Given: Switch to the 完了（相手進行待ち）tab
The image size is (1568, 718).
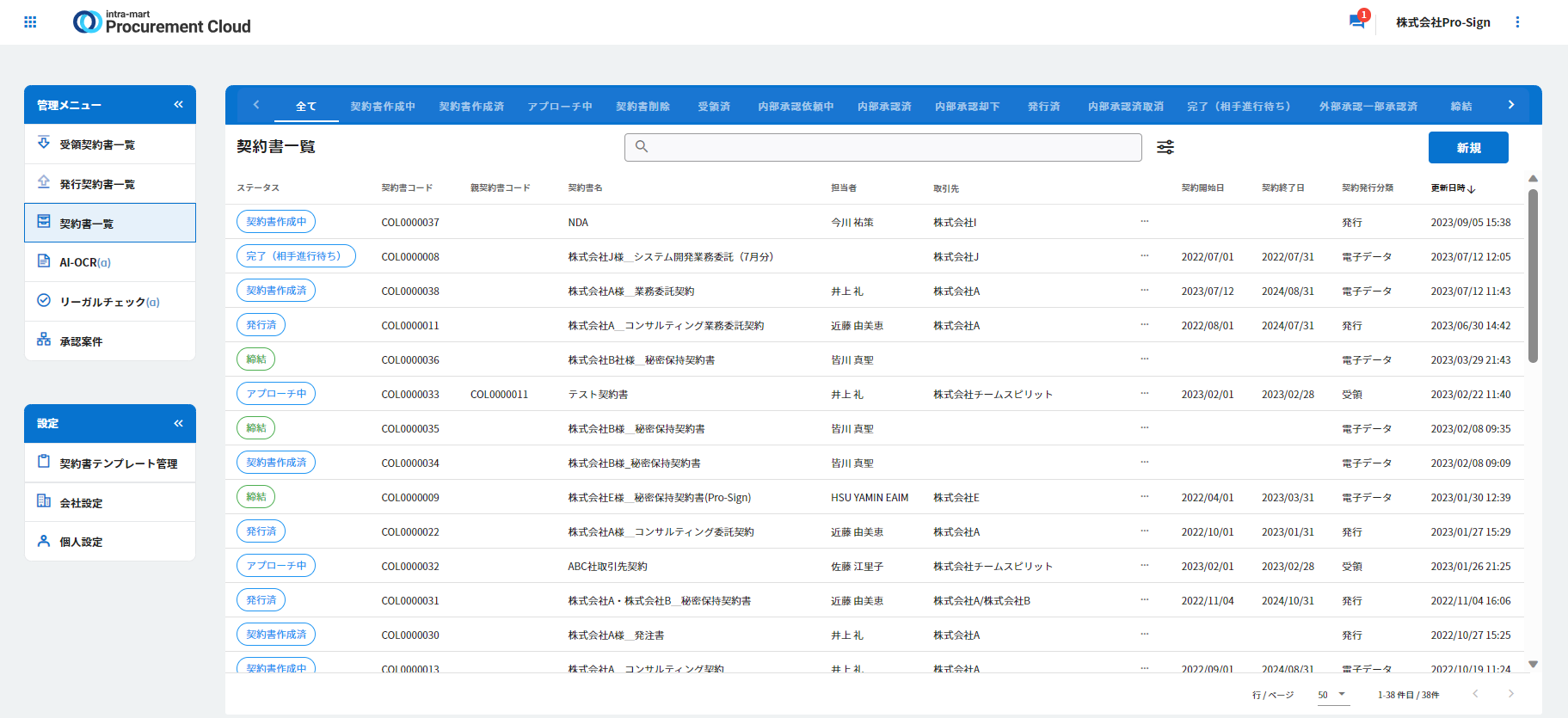Looking at the screenshot, I should (1241, 107).
